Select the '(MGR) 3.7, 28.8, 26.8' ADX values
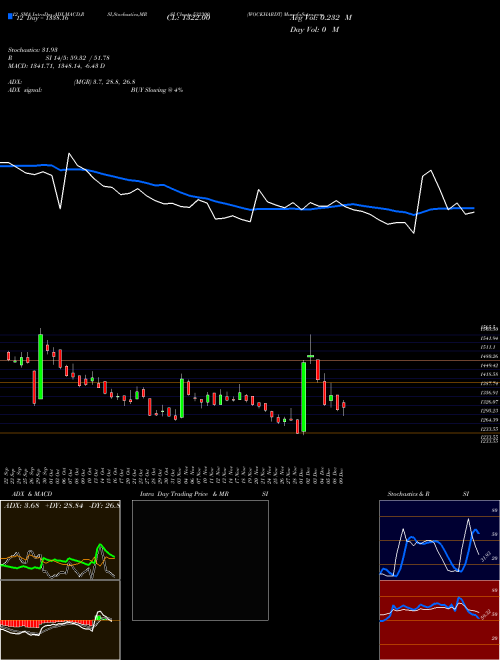 pyautogui.click(x=104, y=82)
